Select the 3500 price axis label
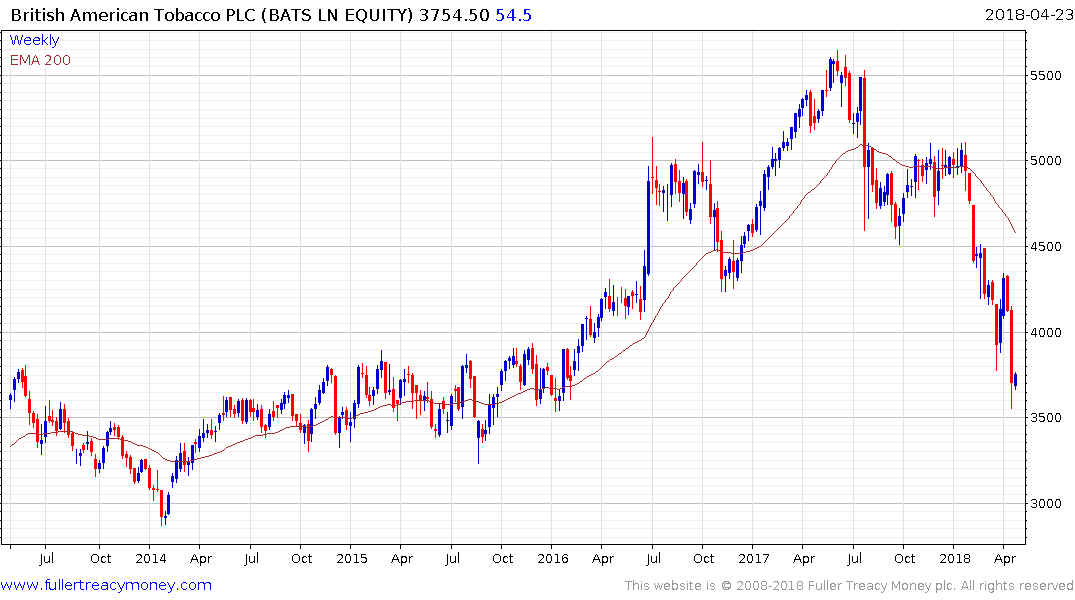This screenshot has height=600, width=1075. 1046,418
